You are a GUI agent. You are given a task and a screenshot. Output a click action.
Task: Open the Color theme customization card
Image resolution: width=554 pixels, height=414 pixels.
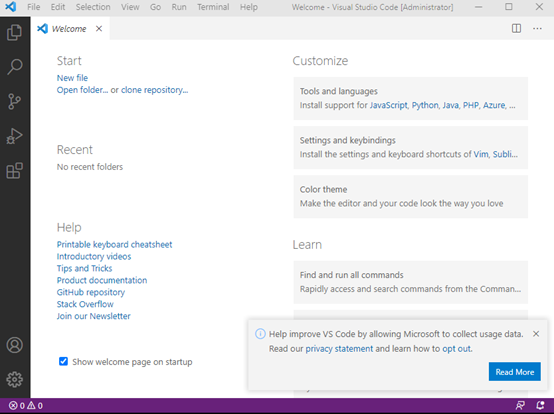click(x=411, y=196)
